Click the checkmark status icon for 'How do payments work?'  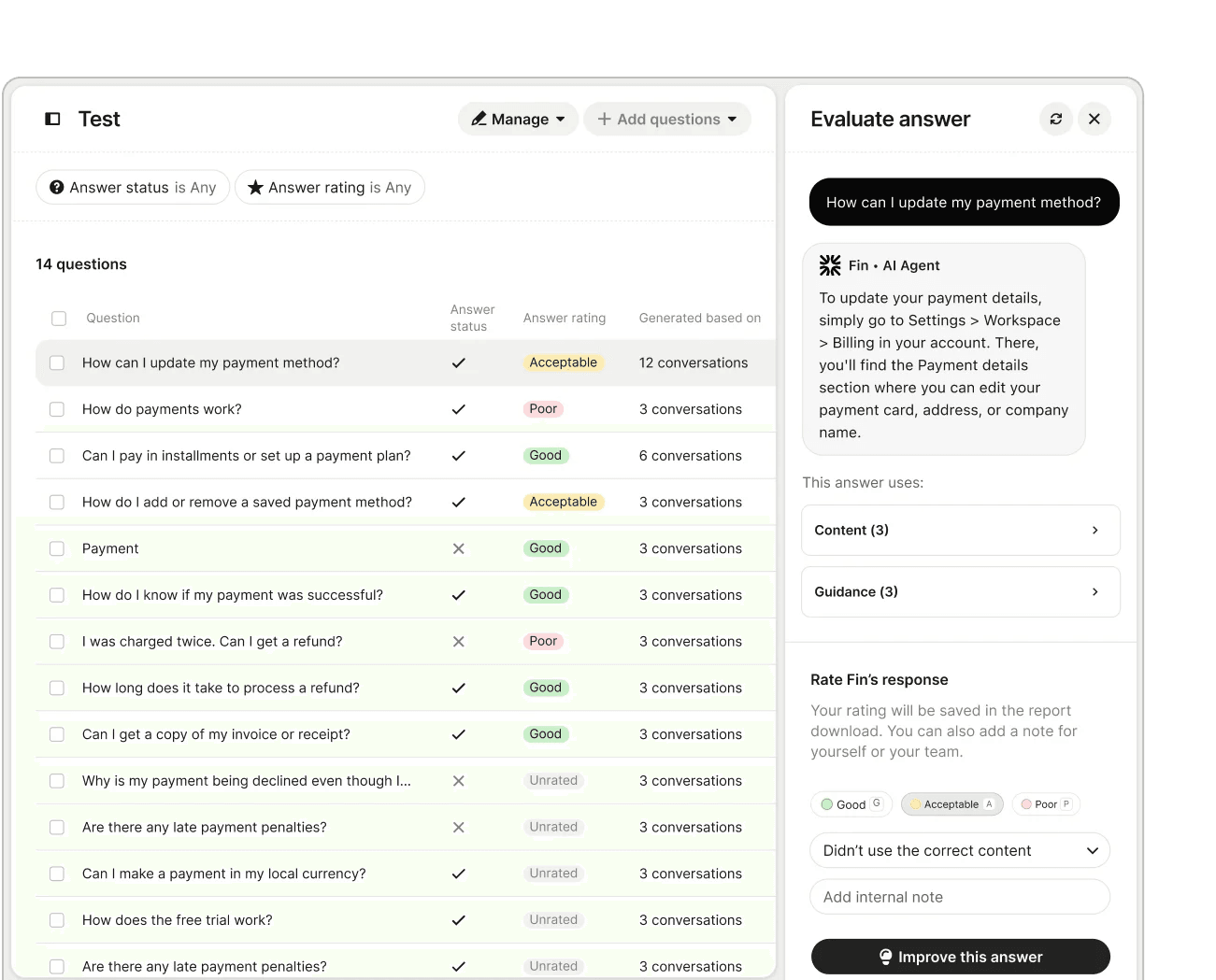pyautogui.click(x=458, y=409)
